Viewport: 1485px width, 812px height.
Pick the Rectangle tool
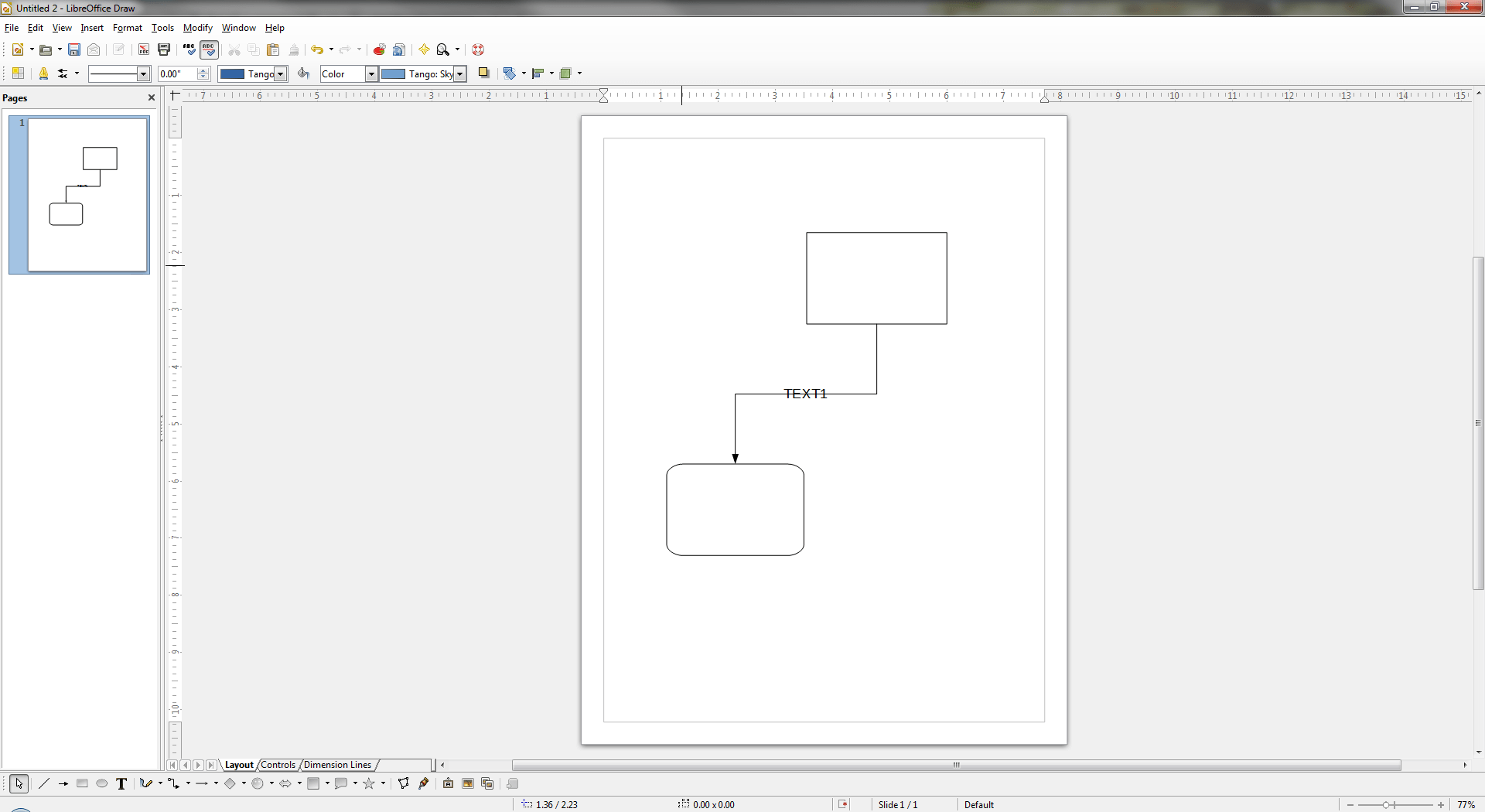point(82,783)
